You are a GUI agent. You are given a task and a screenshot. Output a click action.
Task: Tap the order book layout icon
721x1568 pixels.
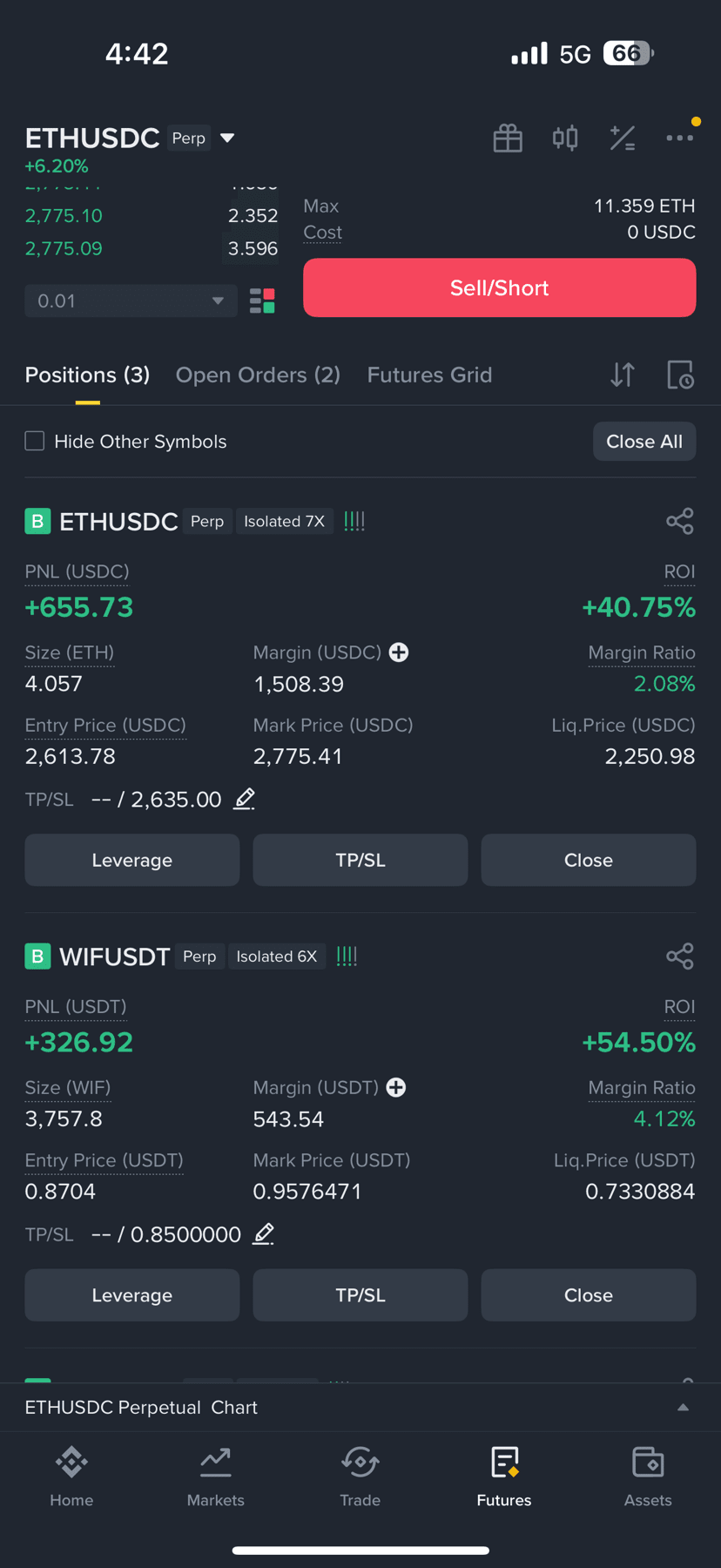click(262, 301)
